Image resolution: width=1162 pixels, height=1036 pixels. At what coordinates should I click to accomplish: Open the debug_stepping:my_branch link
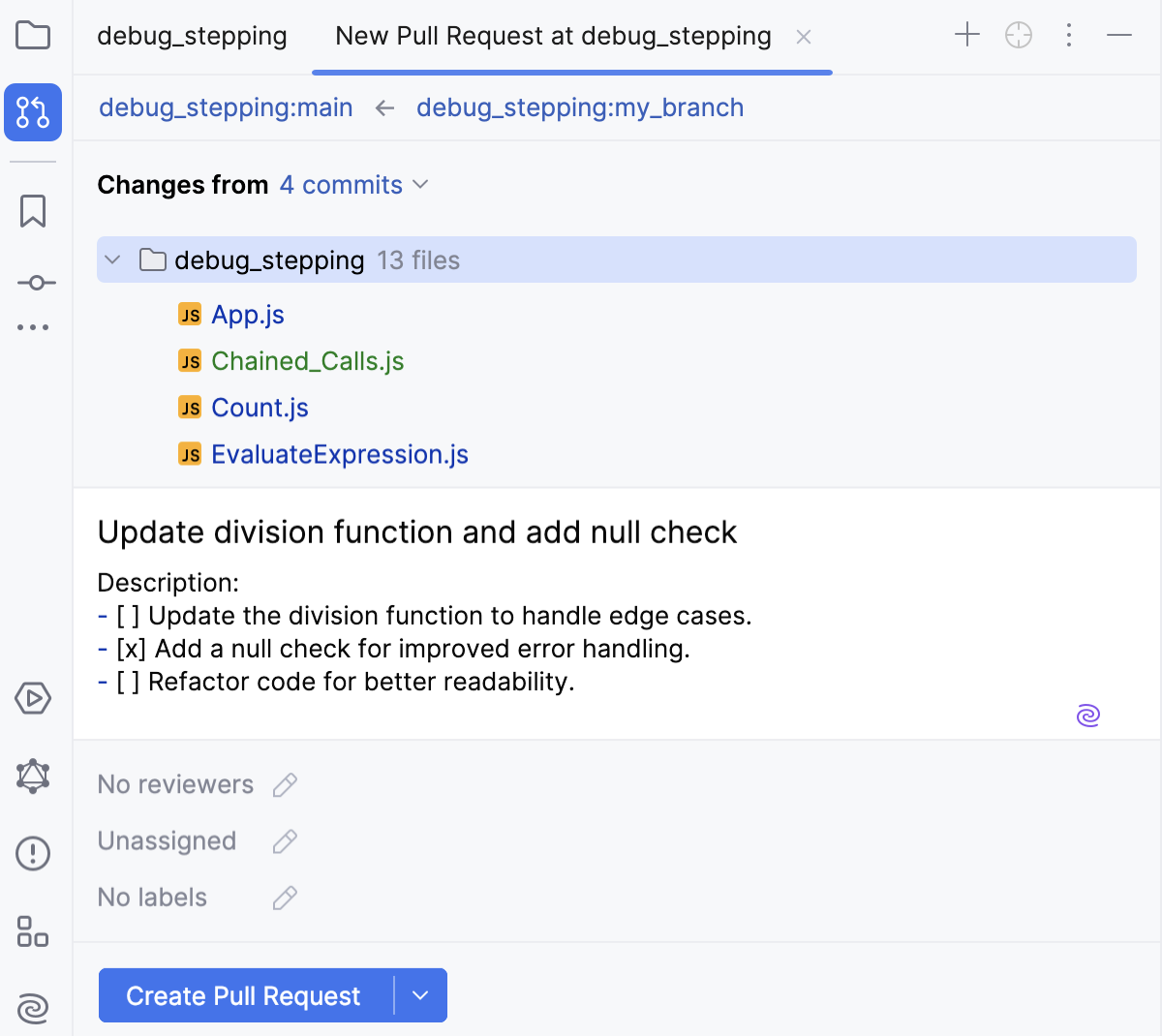pyautogui.click(x=579, y=107)
